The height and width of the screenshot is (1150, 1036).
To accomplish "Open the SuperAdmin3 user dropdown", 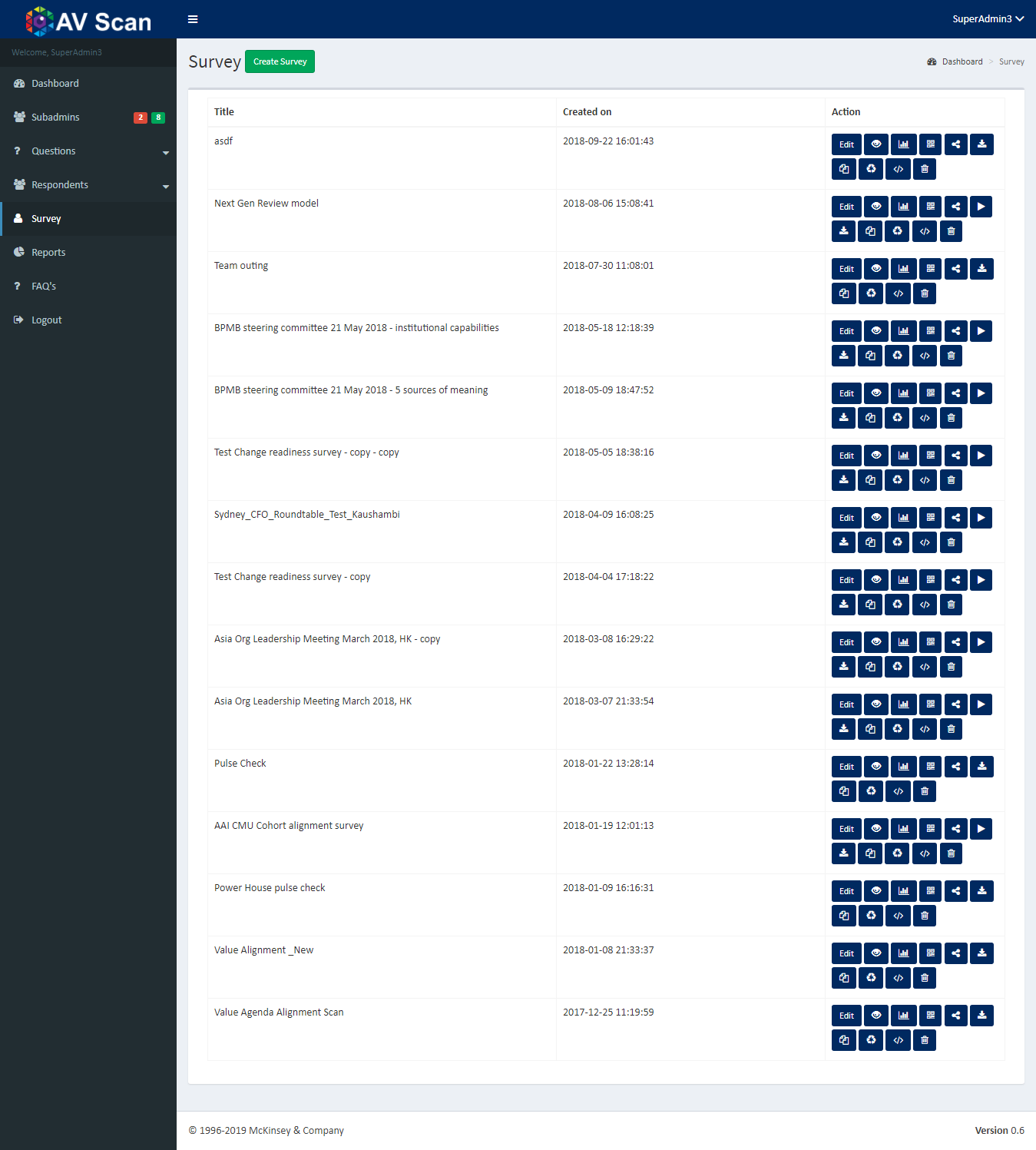I will pyautogui.click(x=988, y=19).
